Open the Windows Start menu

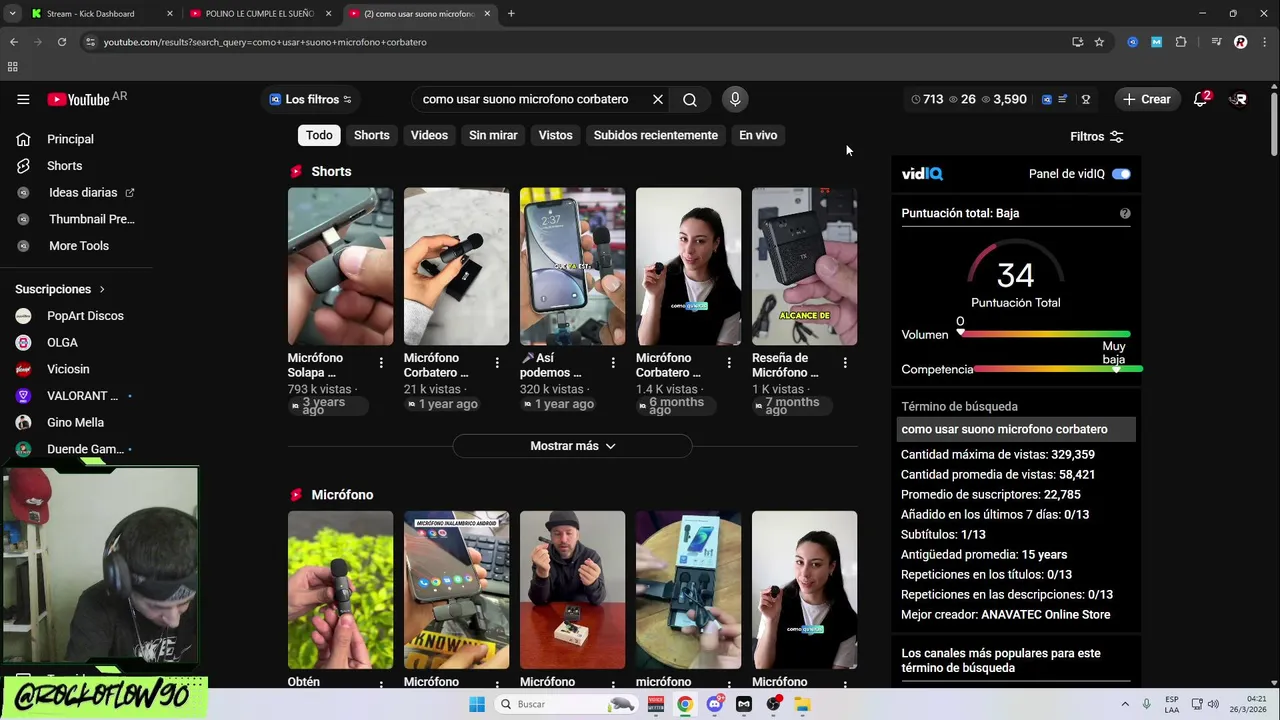(x=477, y=704)
